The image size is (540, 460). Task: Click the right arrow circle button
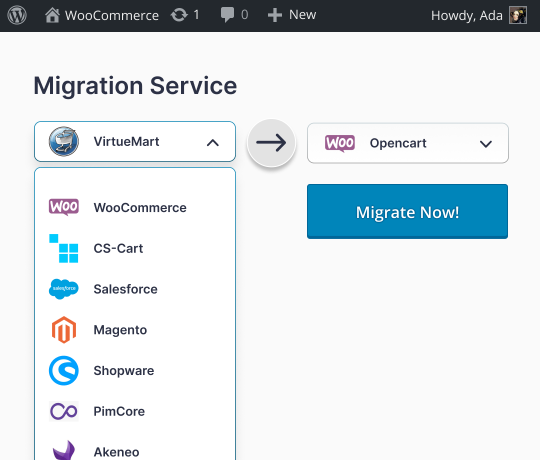pos(271,143)
